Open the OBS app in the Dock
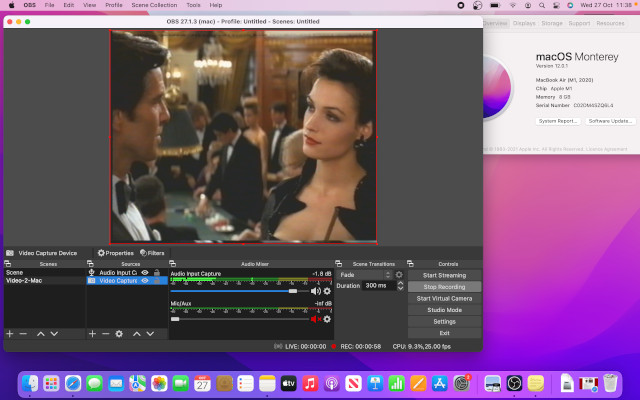The width and height of the screenshot is (640, 400). tap(514, 383)
